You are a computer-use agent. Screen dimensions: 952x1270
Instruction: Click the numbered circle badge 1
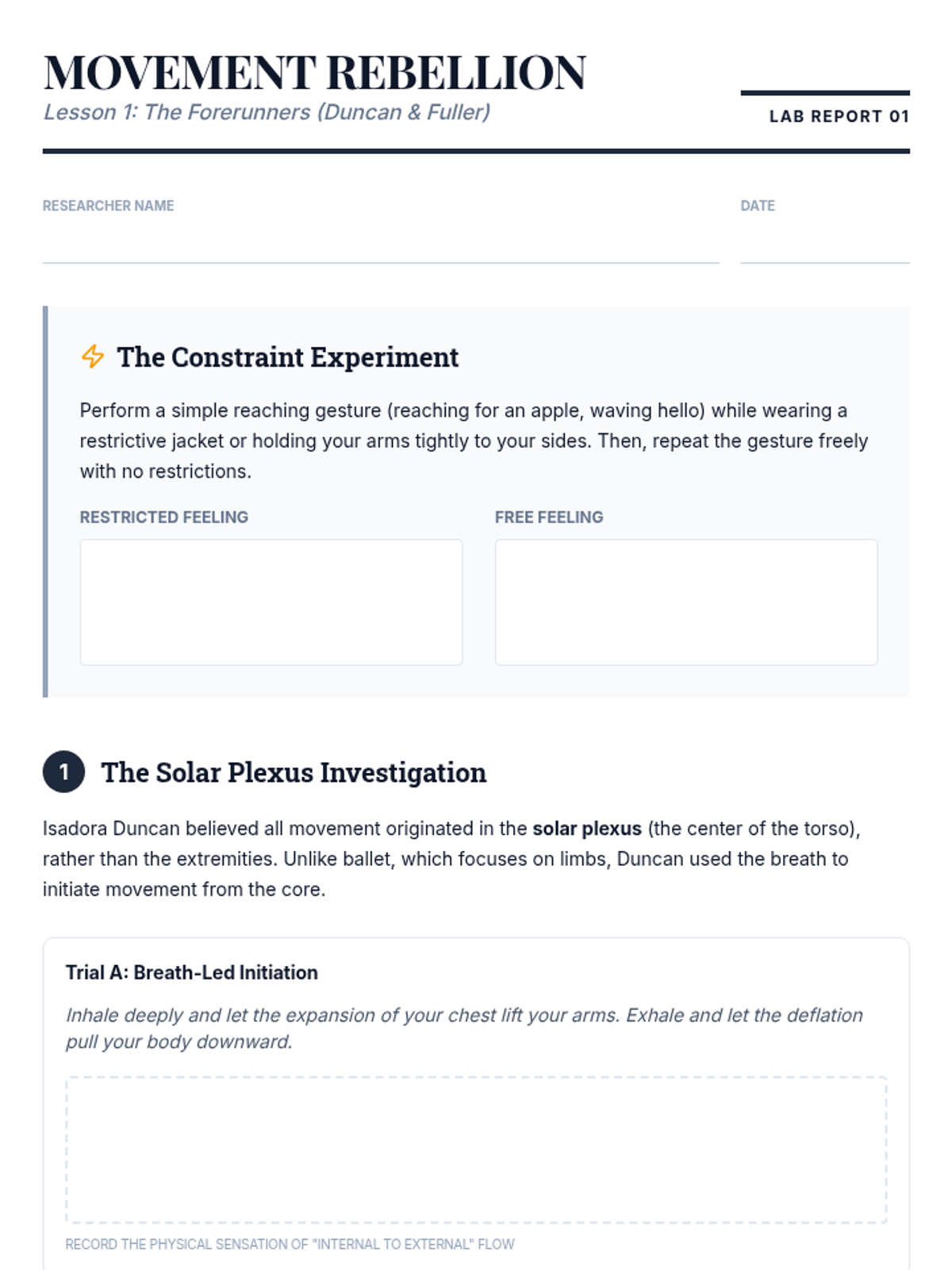click(63, 772)
